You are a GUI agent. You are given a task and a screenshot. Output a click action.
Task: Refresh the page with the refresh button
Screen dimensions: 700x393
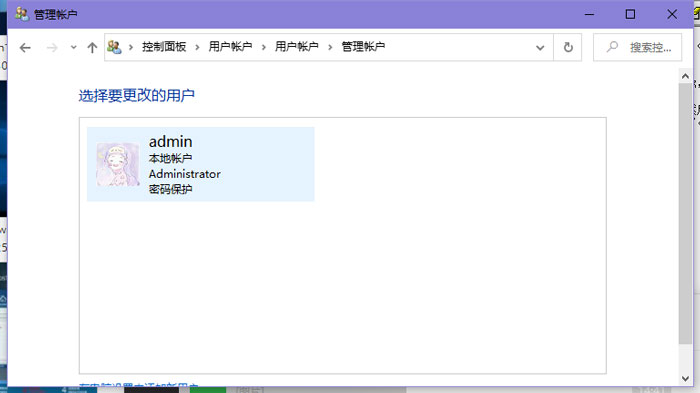click(x=568, y=47)
